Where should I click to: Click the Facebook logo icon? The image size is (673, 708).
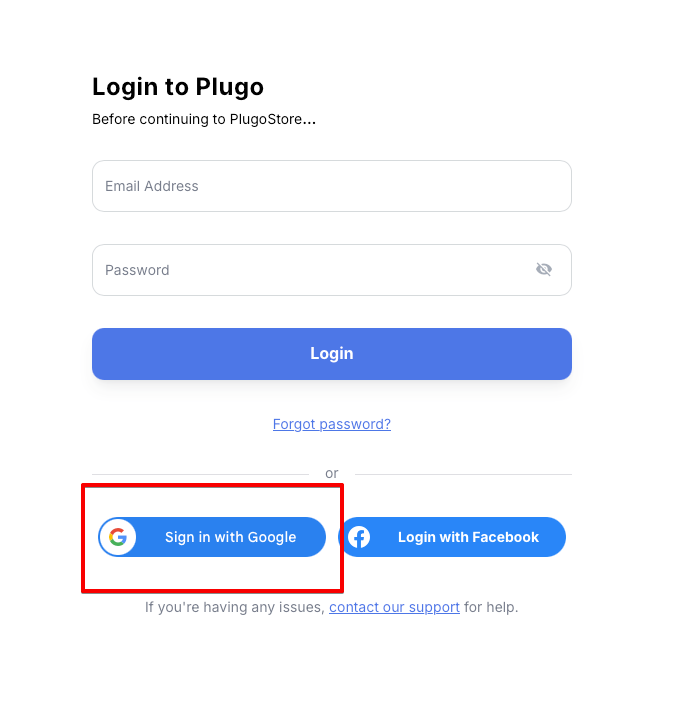(x=359, y=537)
